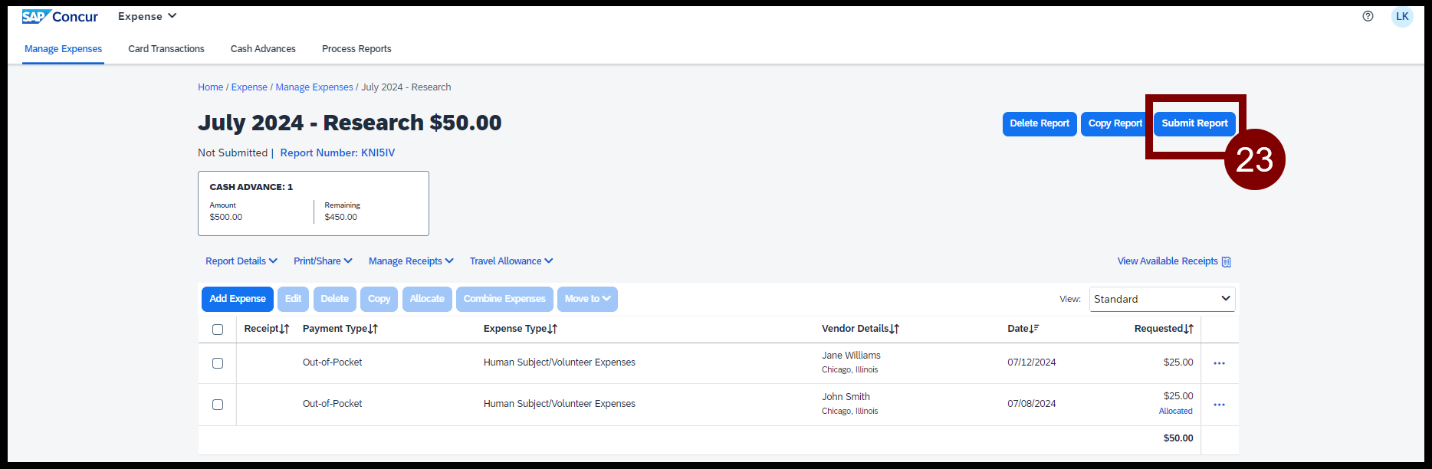The height and width of the screenshot is (469, 1432).
Task: Open the available receipts icon beside View Available Receipts
Action: pos(1226,261)
